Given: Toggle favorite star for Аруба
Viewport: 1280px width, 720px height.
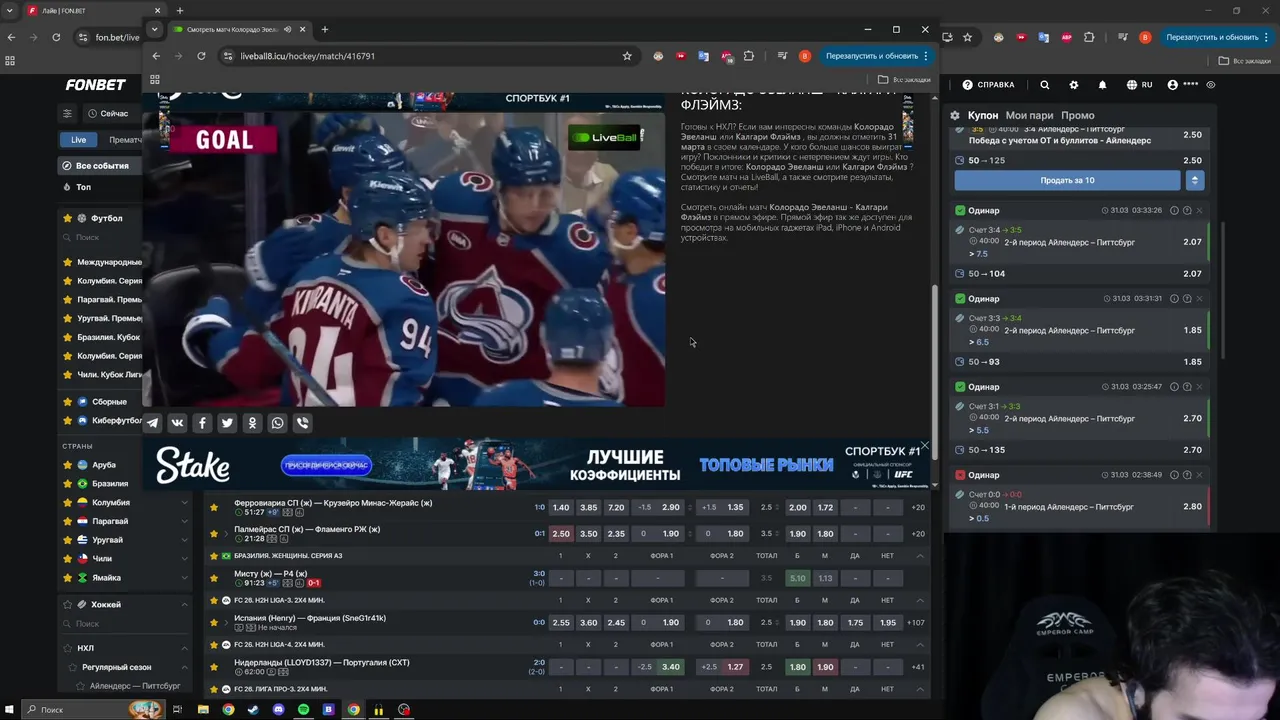Looking at the screenshot, I should pos(68,465).
